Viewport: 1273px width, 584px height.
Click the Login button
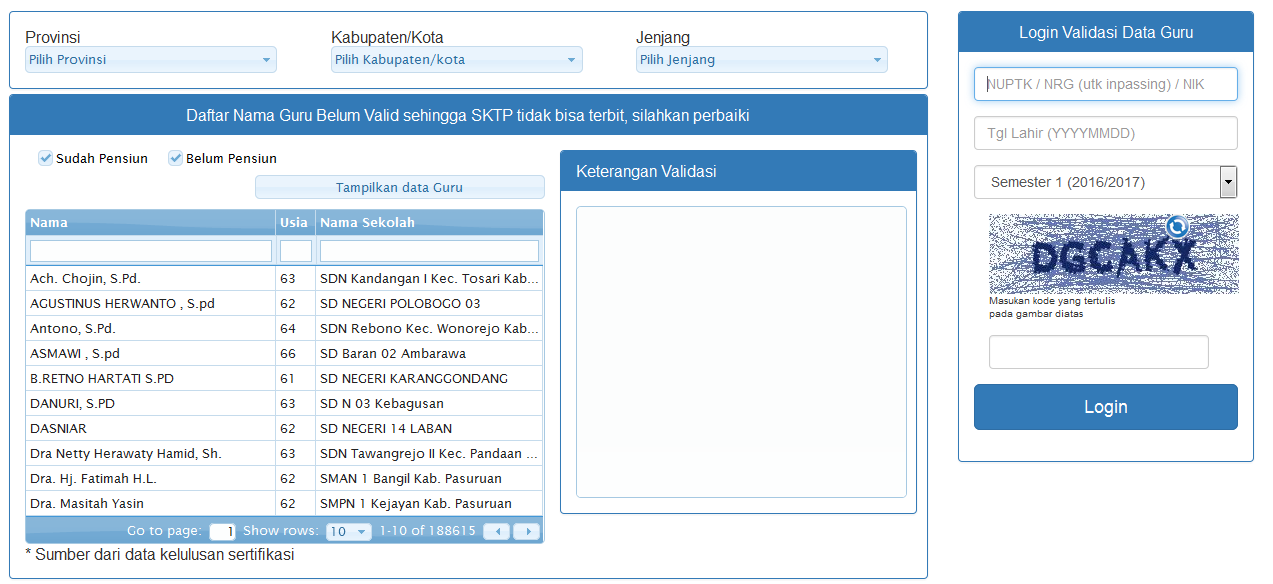pos(1106,407)
